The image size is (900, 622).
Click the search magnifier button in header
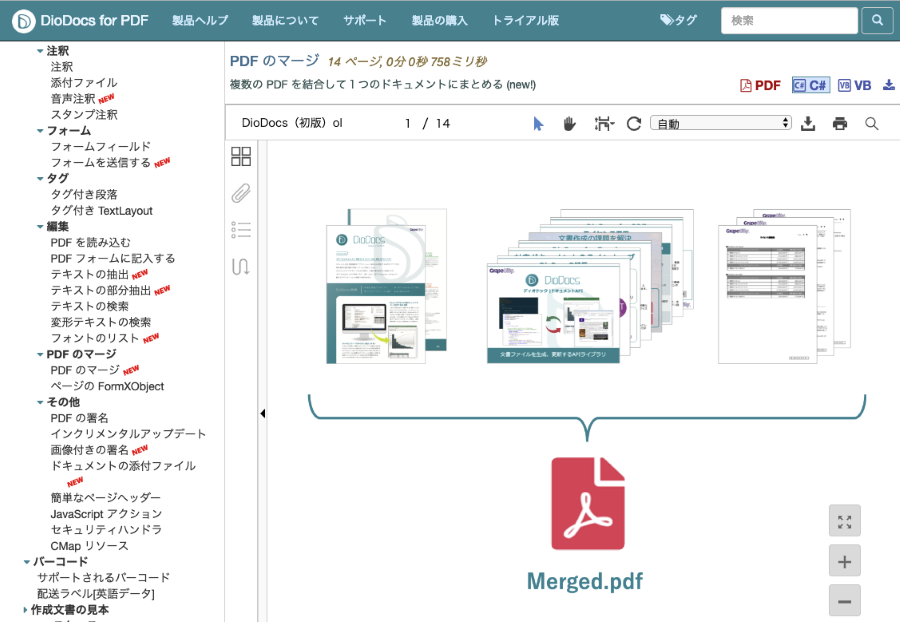point(877,20)
